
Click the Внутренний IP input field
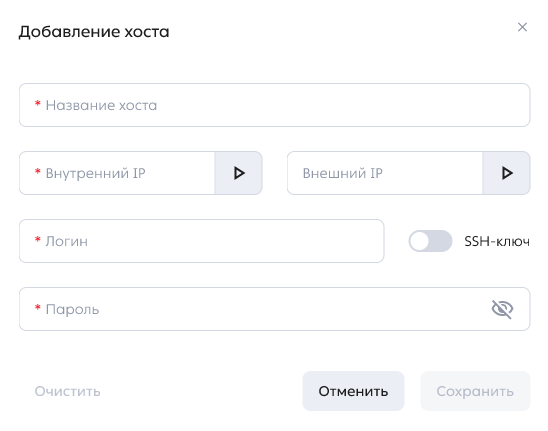[117, 173]
